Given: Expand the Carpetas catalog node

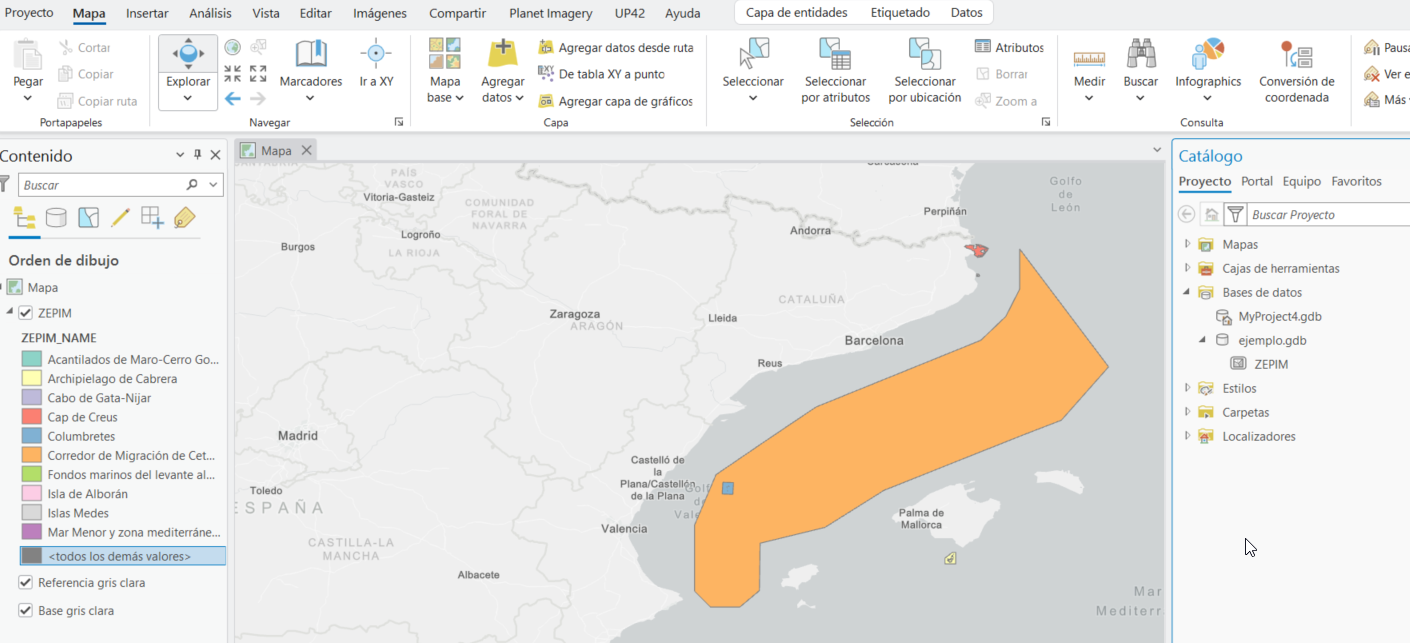Looking at the screenshot, I should click(1188, 412).
